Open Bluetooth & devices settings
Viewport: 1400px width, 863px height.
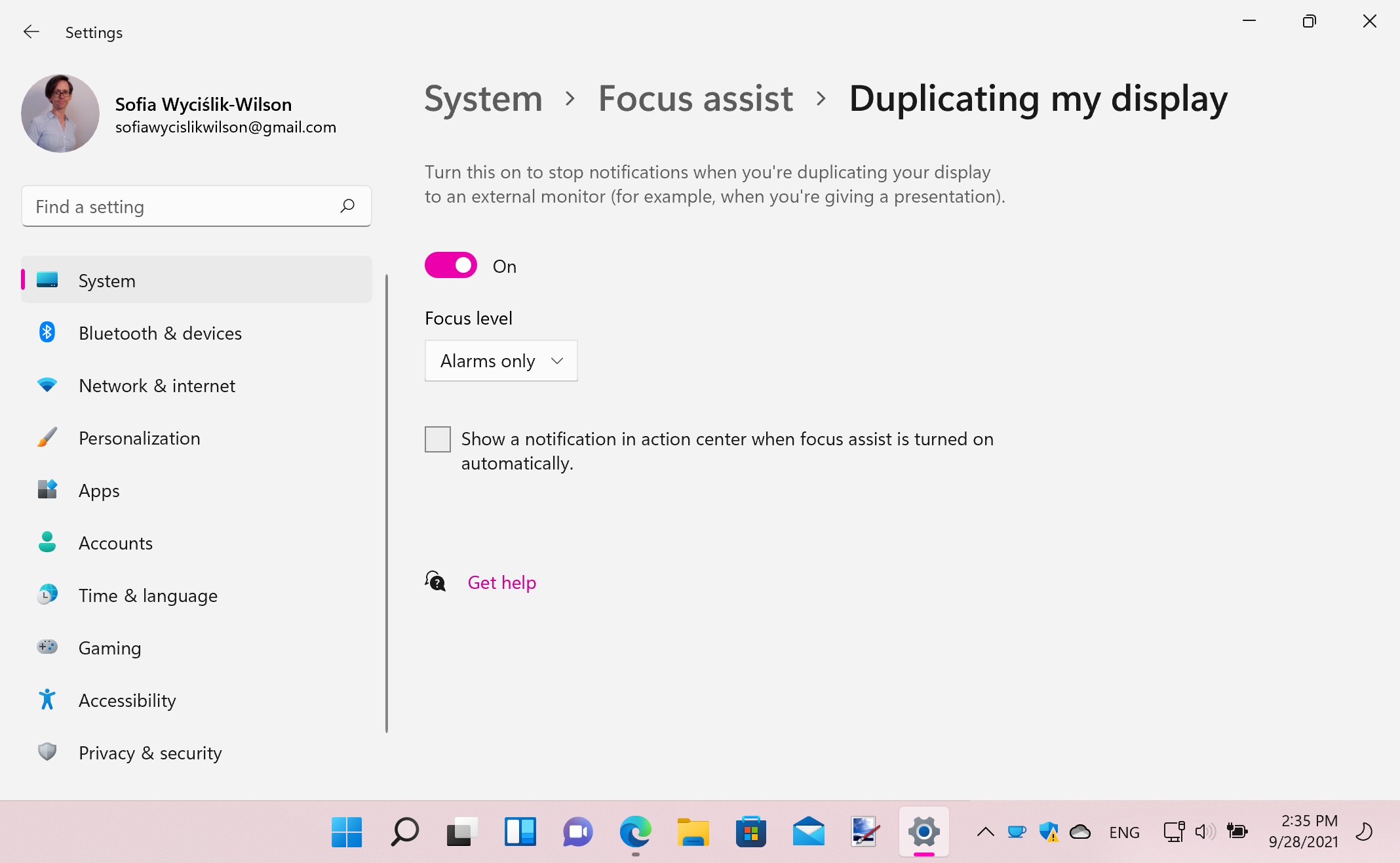(197, 332)
